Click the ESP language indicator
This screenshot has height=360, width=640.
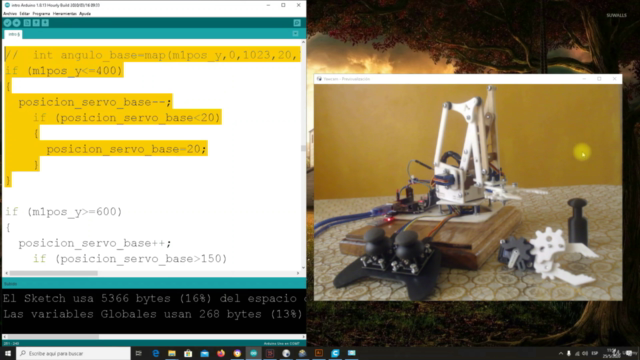point(595,353)
